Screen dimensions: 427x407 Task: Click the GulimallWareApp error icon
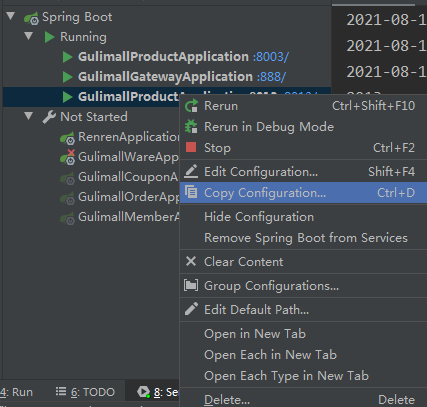coord(67,157)
